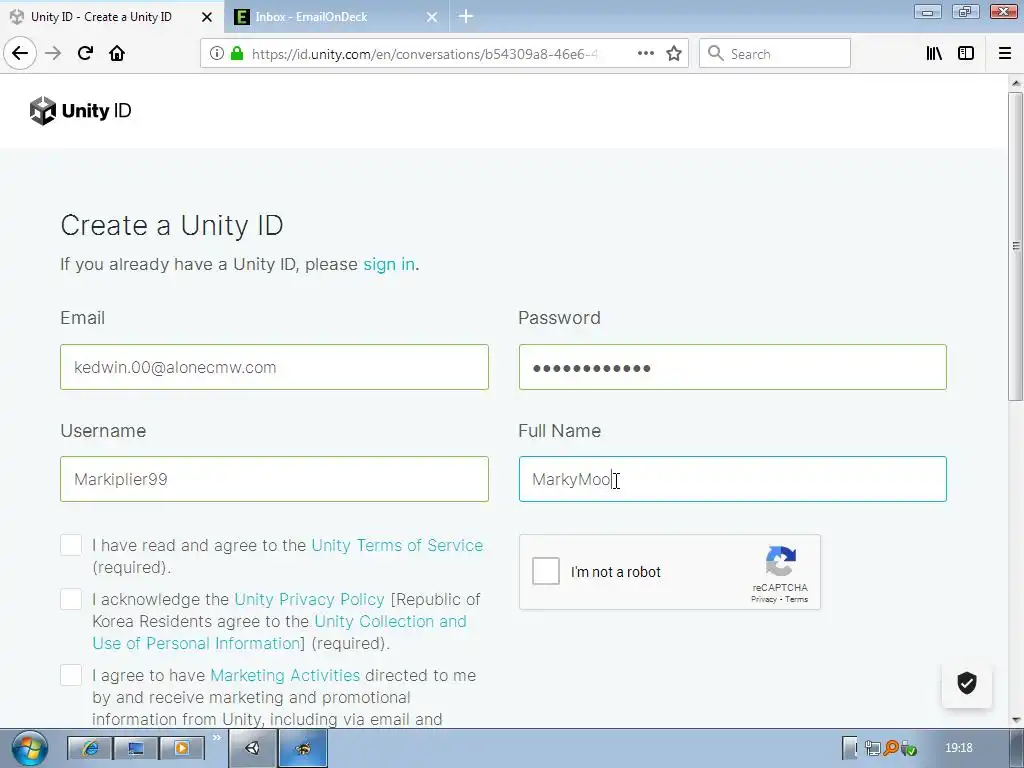Click the taskbar clock showing 19:18

959,748
